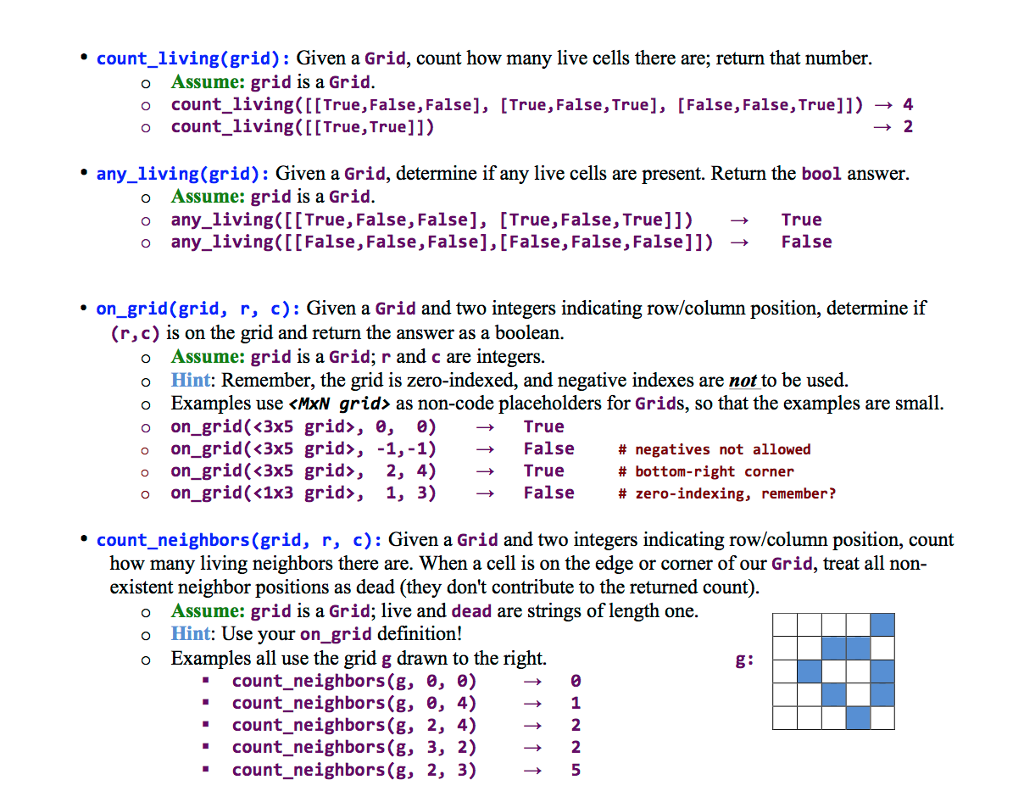Click the square marker beside count_neighbors(g, 2, 3)

(x=208, y=770)
